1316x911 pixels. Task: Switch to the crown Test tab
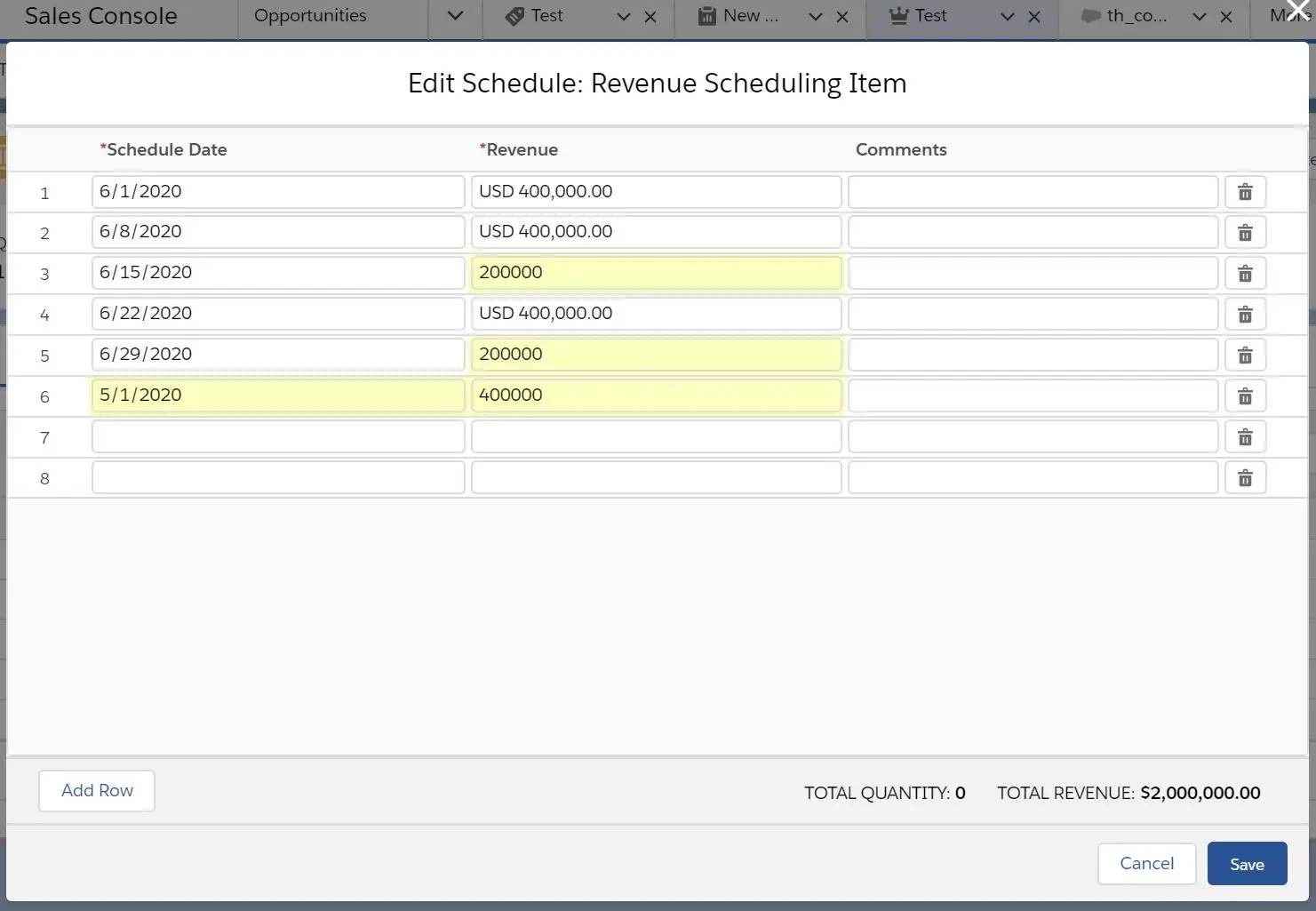pyautogui.click(x=931, y=16)
